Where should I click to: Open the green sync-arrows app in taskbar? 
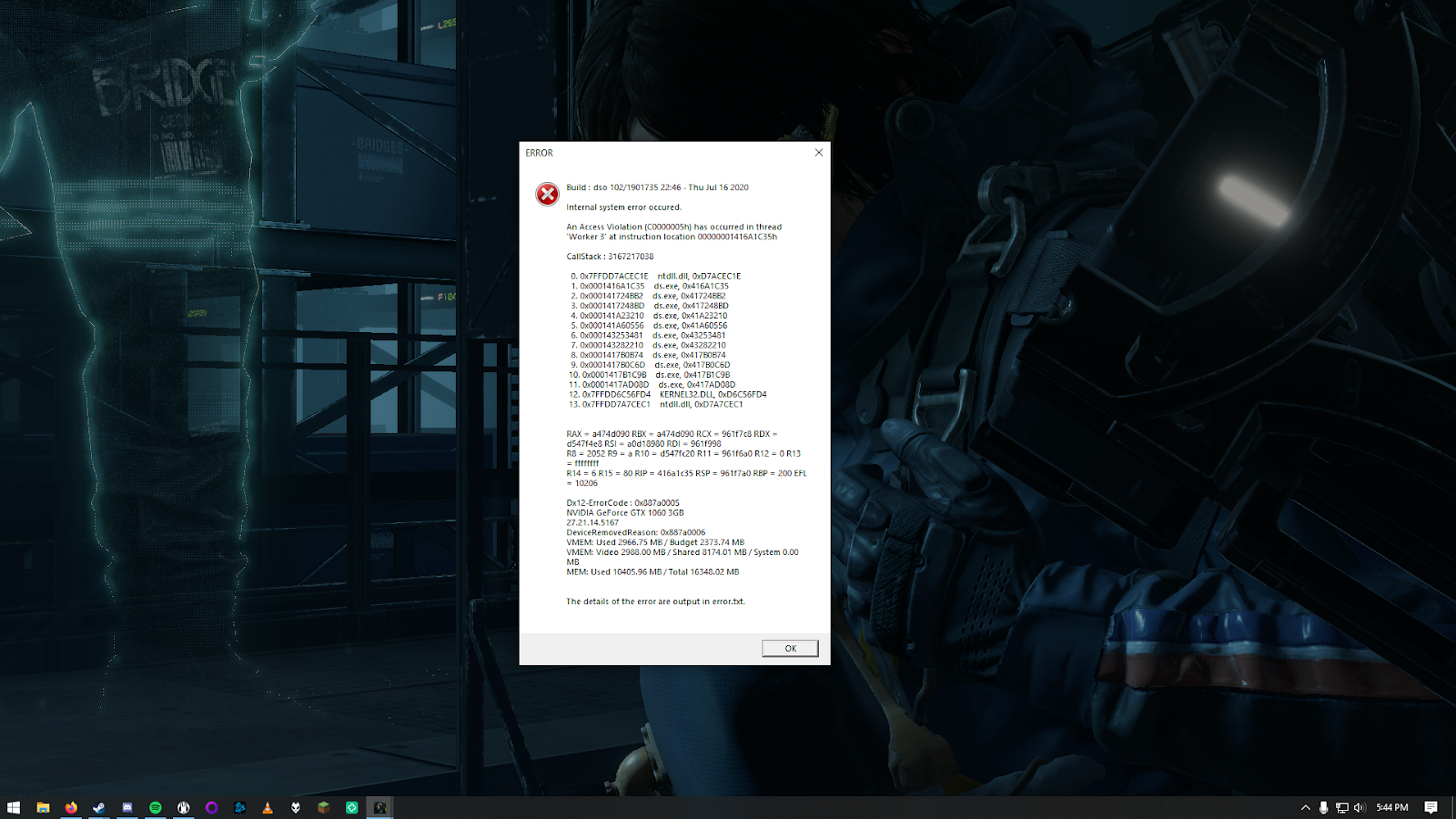352,807
